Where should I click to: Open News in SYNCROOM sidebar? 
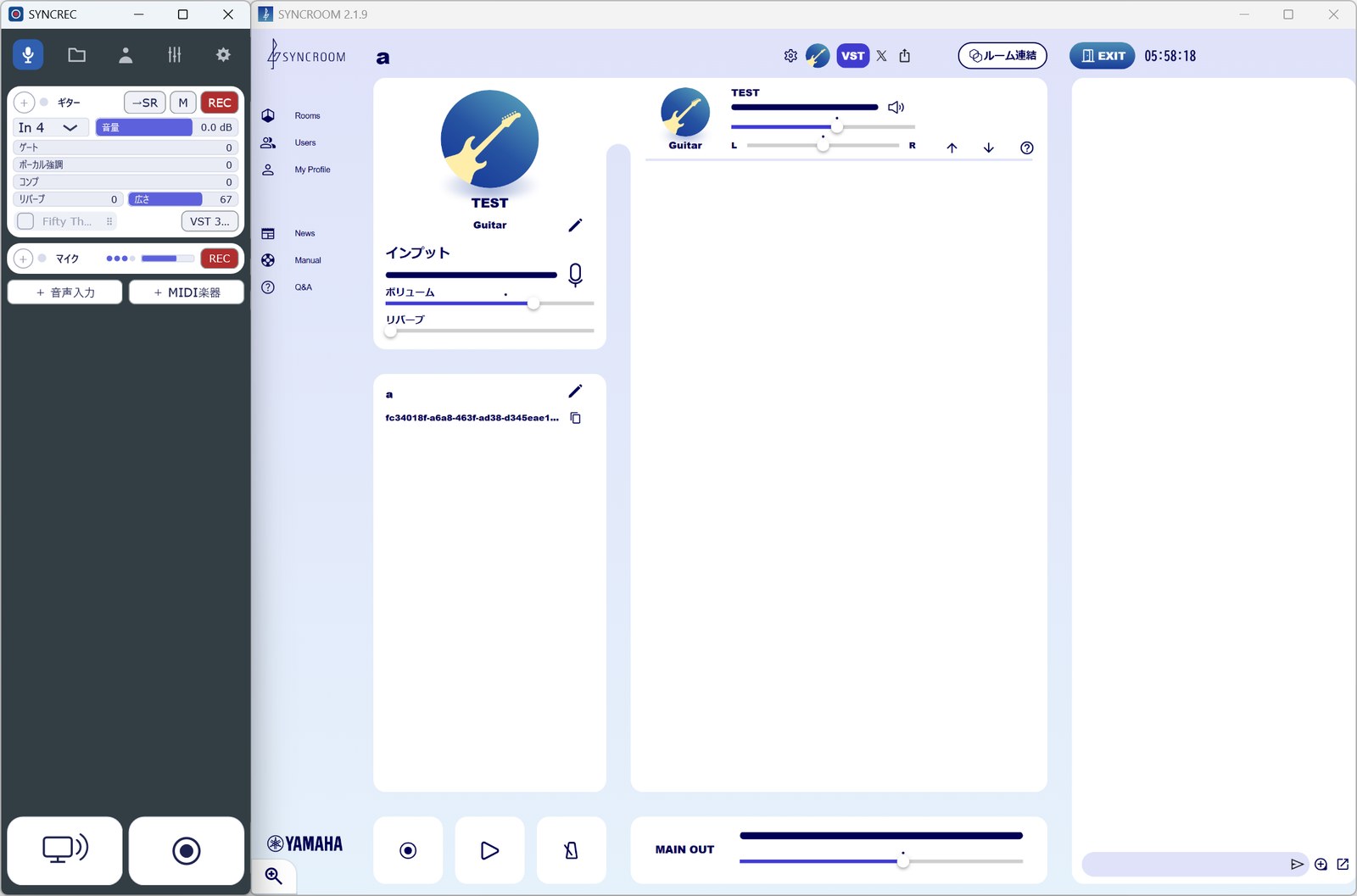click(288, 233)
